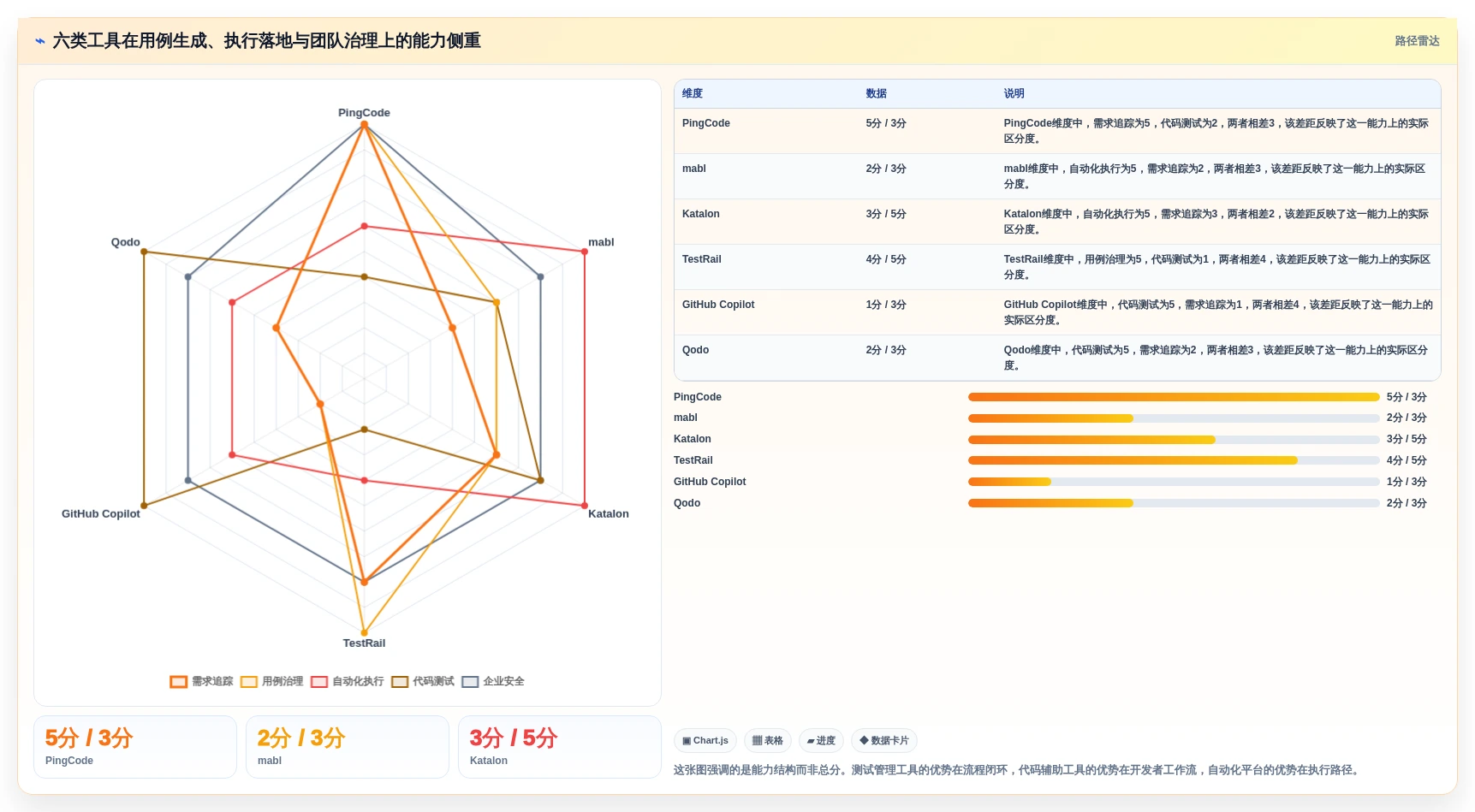1475x812 pixels.
Task: Click the mabl axis label on radar
Action: (601, 242)
